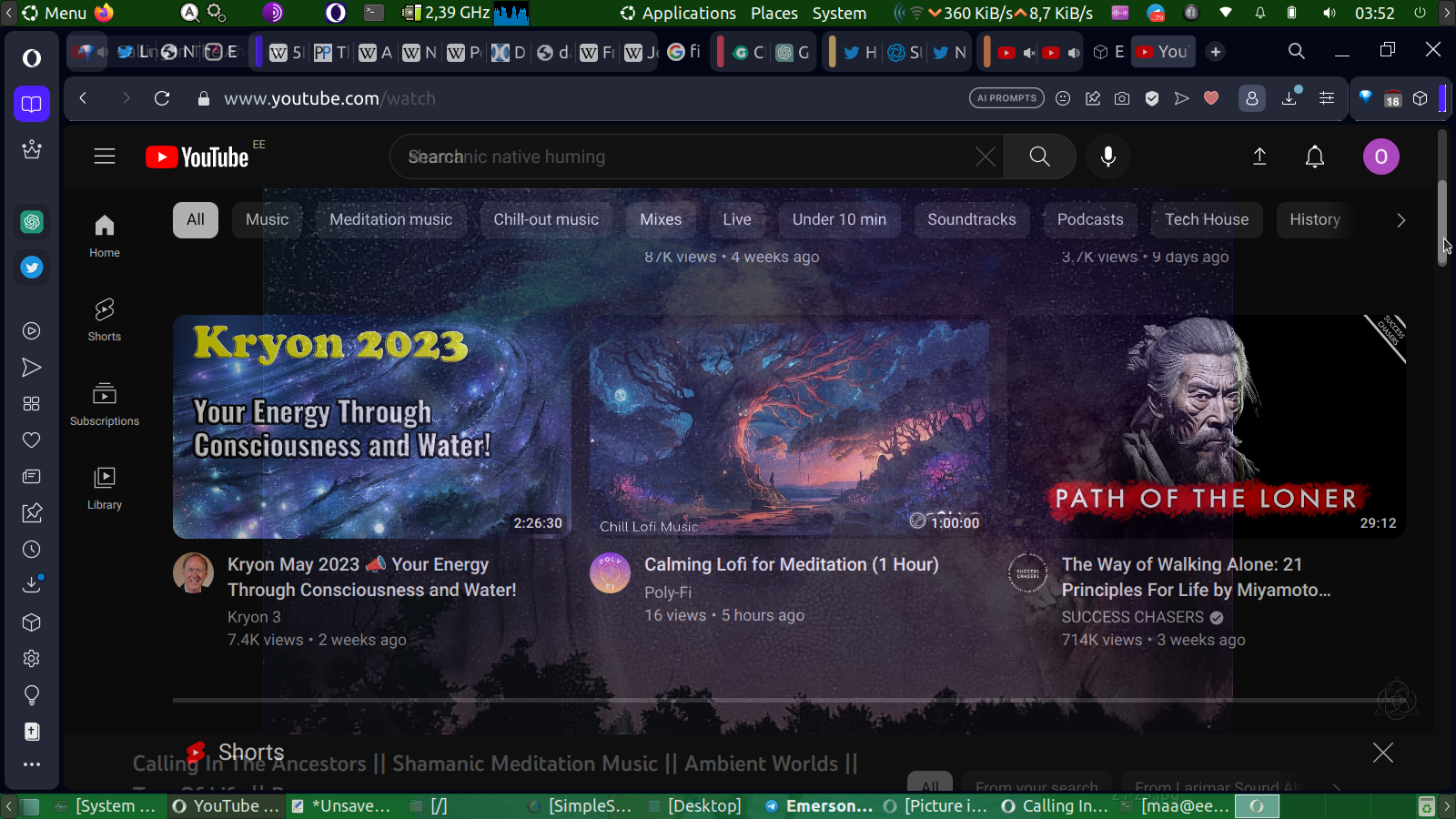Viewport: 1456px width, 819px height.
Task: Select the History filter chip
Action: click(x=1315, y=219)
